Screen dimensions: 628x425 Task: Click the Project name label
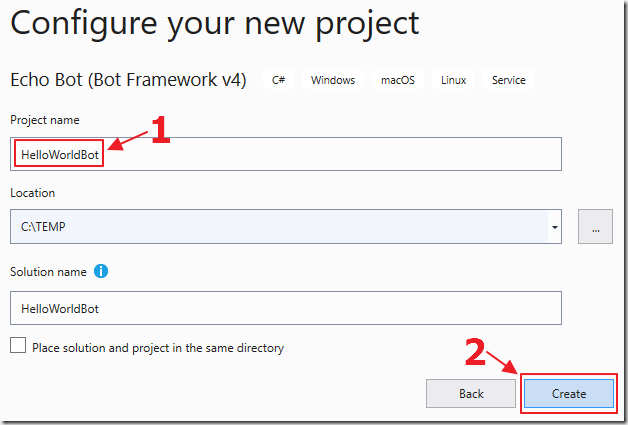[x=45, y=120]
